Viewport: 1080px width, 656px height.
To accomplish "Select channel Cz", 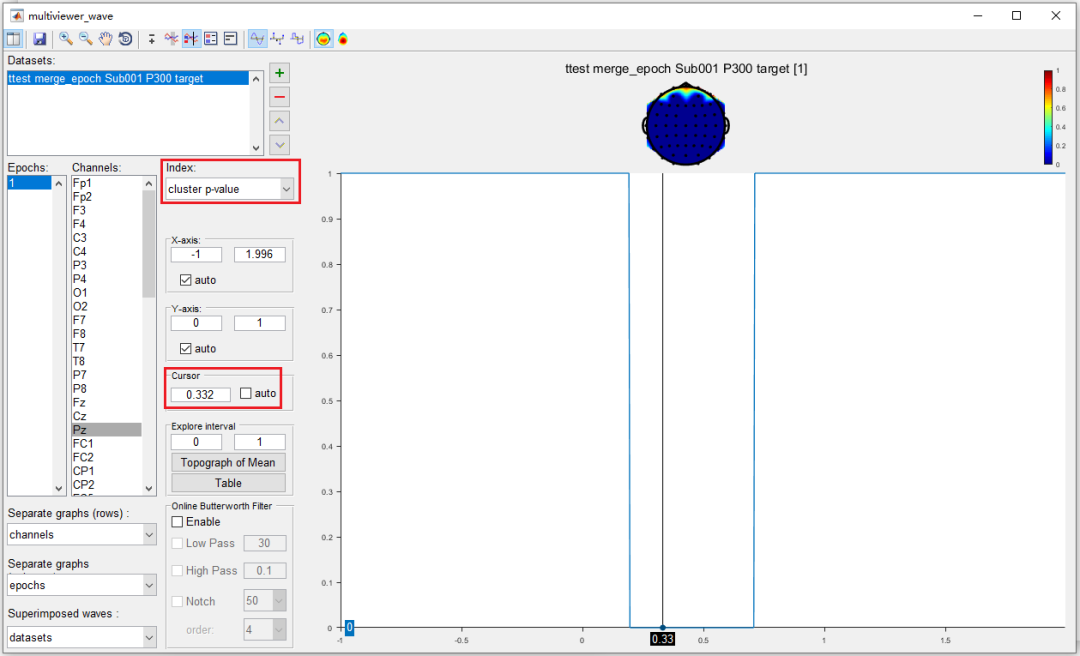I will [107, 416].
